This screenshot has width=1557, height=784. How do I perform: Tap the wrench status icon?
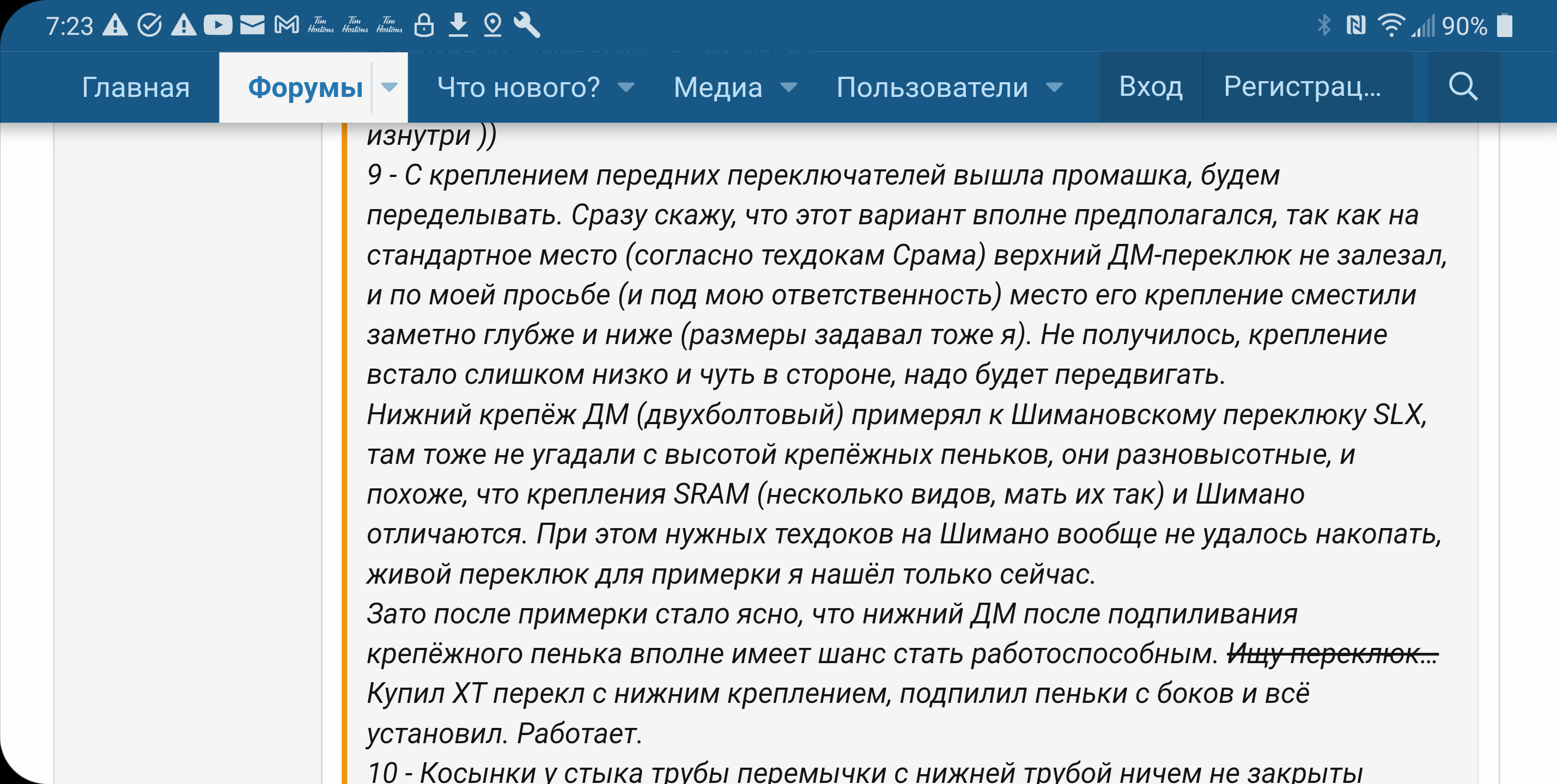[x=526, y=26]
